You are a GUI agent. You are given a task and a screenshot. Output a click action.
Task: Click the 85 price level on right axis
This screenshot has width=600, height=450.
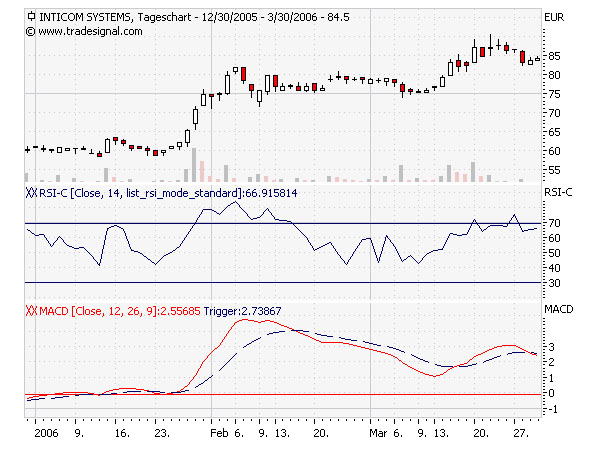[x=554, y=56]
